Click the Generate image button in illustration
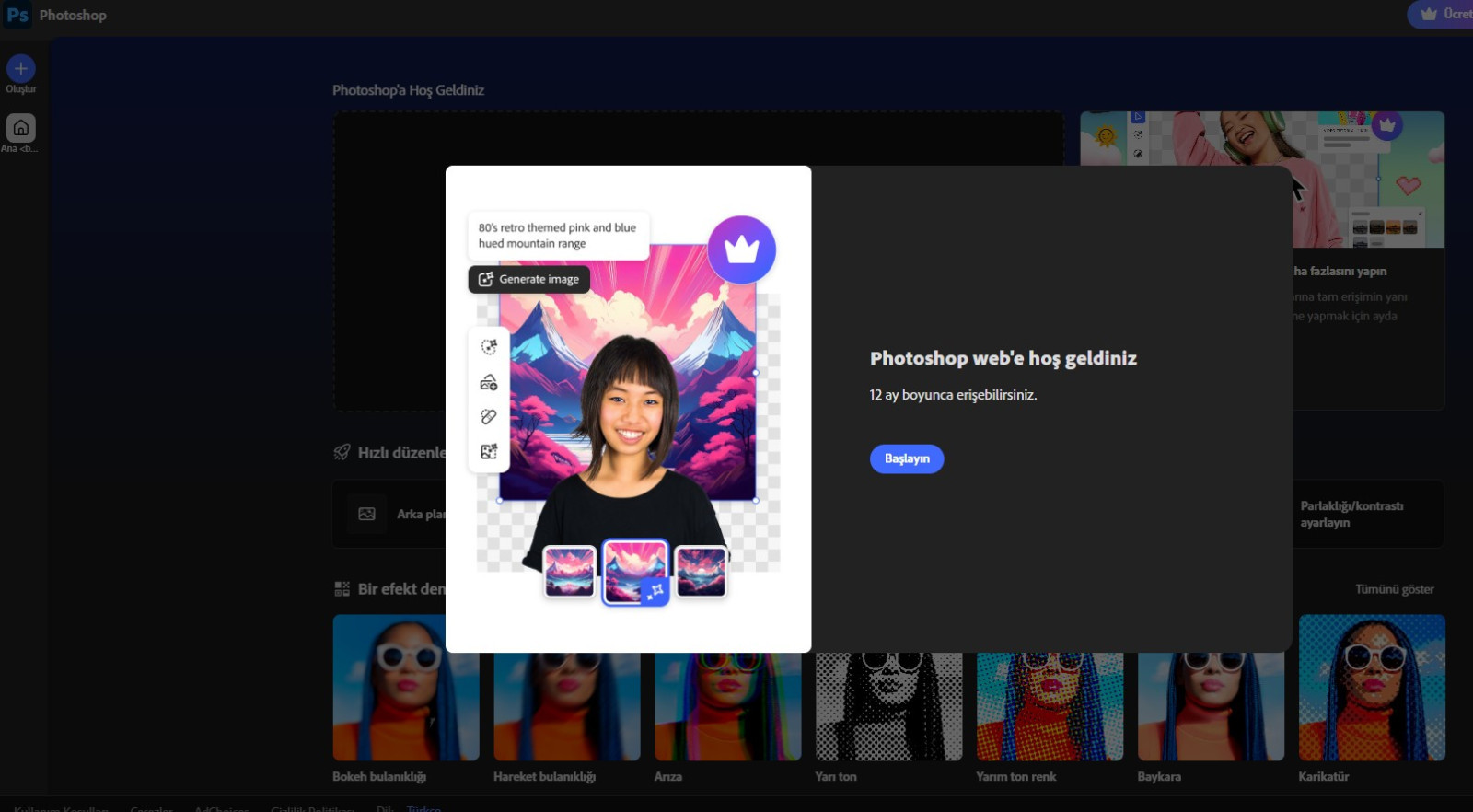Image resolution: width=1473 pixels, height=812 pixels. point(529,279)
